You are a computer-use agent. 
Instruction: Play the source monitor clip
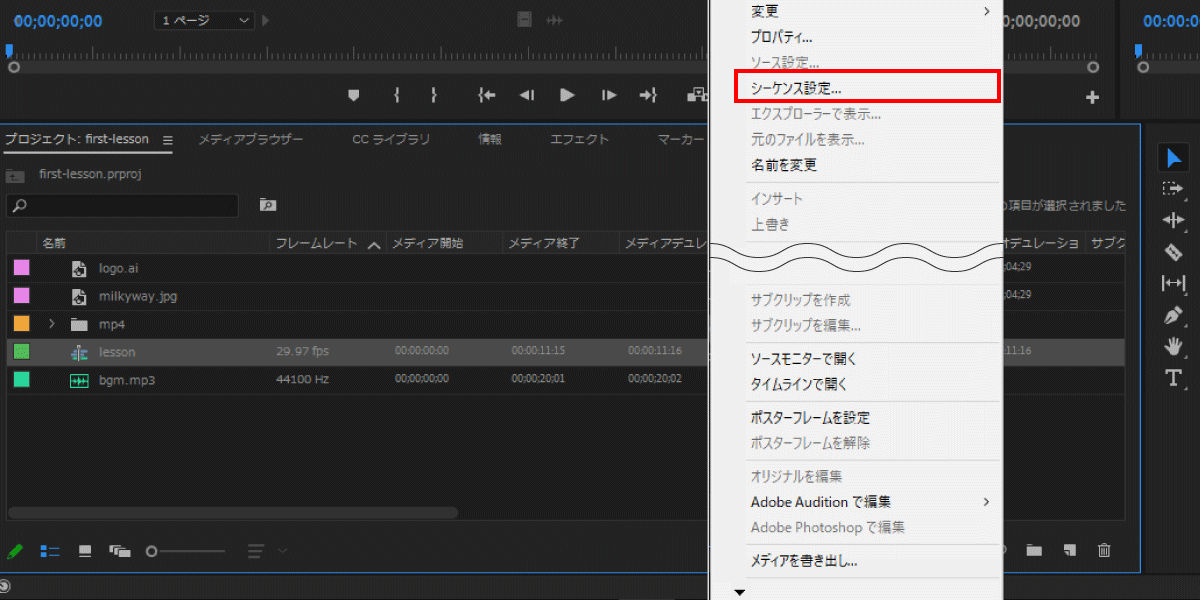(567, 95)
